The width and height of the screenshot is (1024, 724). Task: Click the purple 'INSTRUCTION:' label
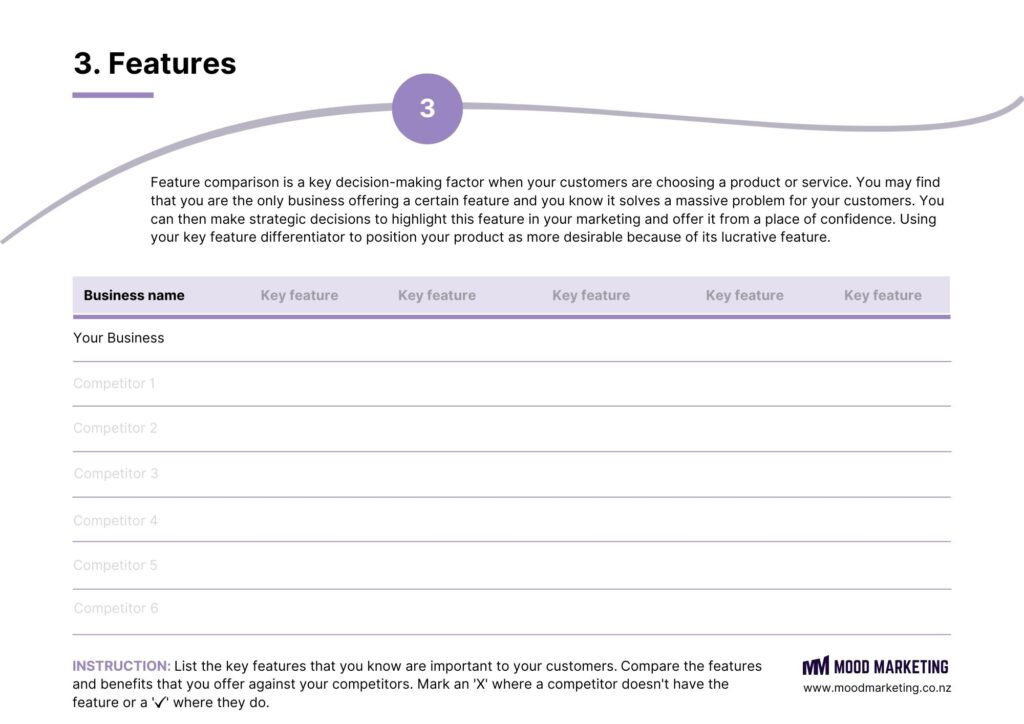point(121,666)
